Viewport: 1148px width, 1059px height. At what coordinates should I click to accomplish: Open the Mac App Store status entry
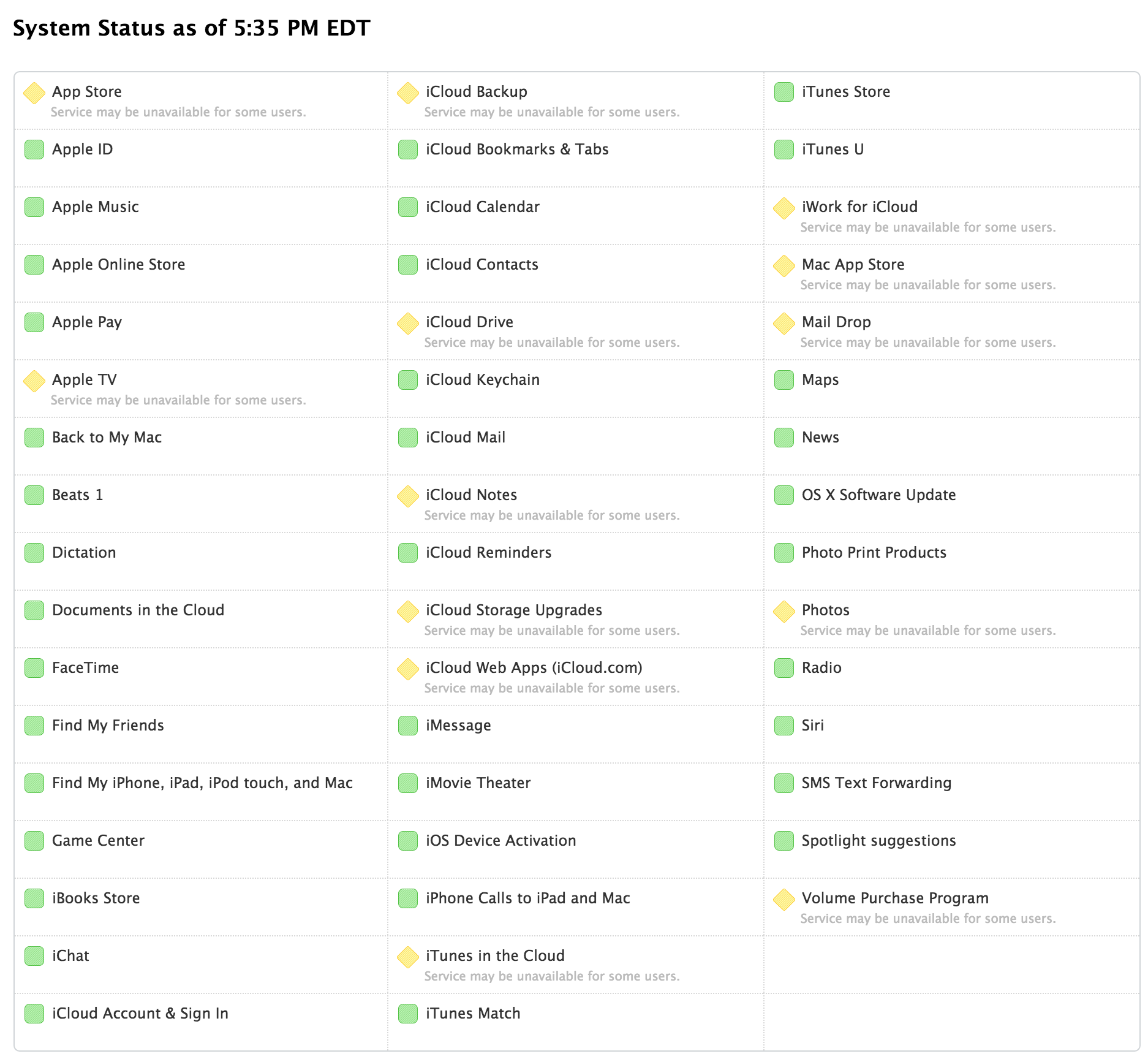(853, 265)
